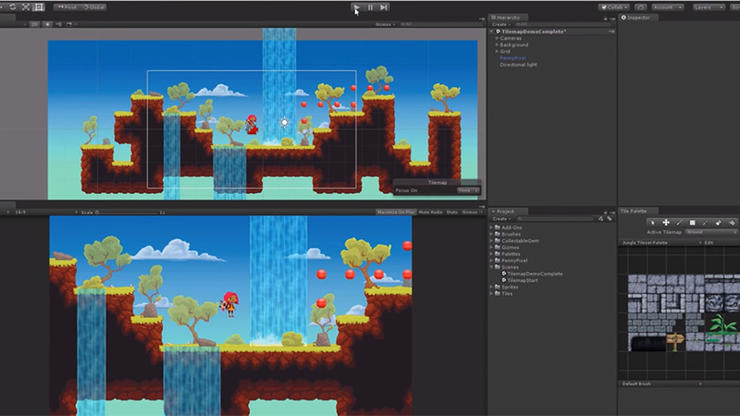The width and height of the screenshot is (740, 416).
Task: Switch to the Inspector tab
Action: point(636,17)
